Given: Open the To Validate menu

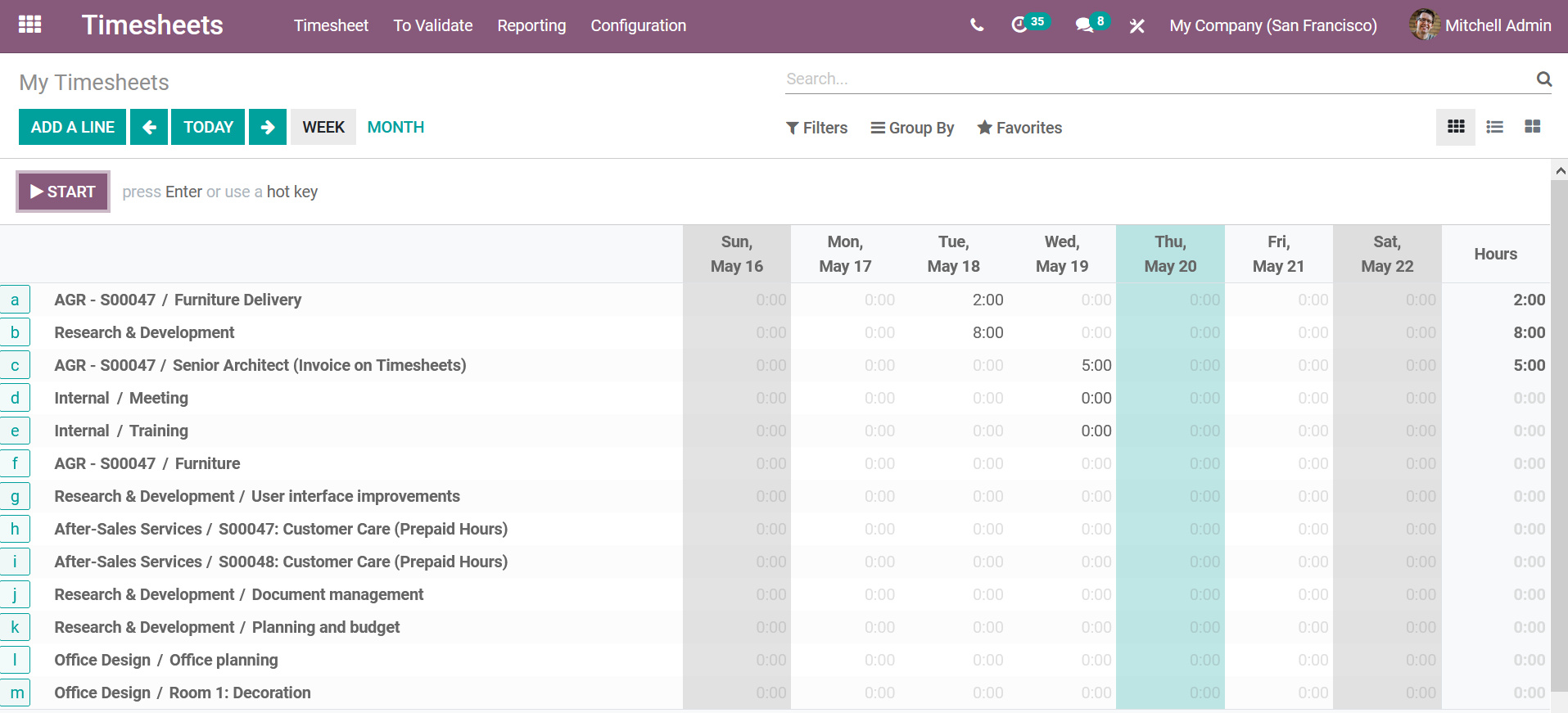Looking at the screenshot, I should pyautogui.click(x=433, y=25).
